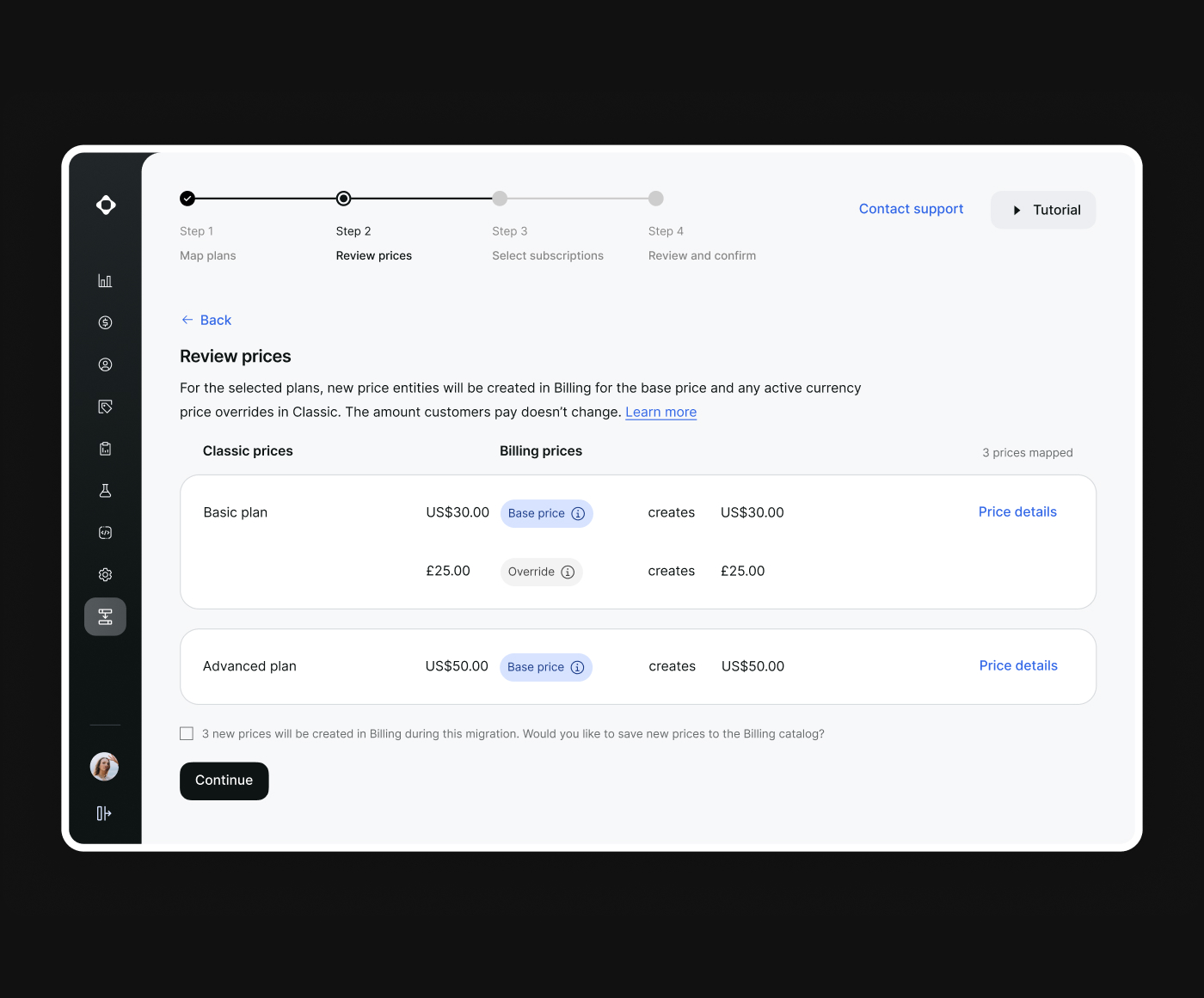Open the Tutorial video

[x=1043, y=209]
